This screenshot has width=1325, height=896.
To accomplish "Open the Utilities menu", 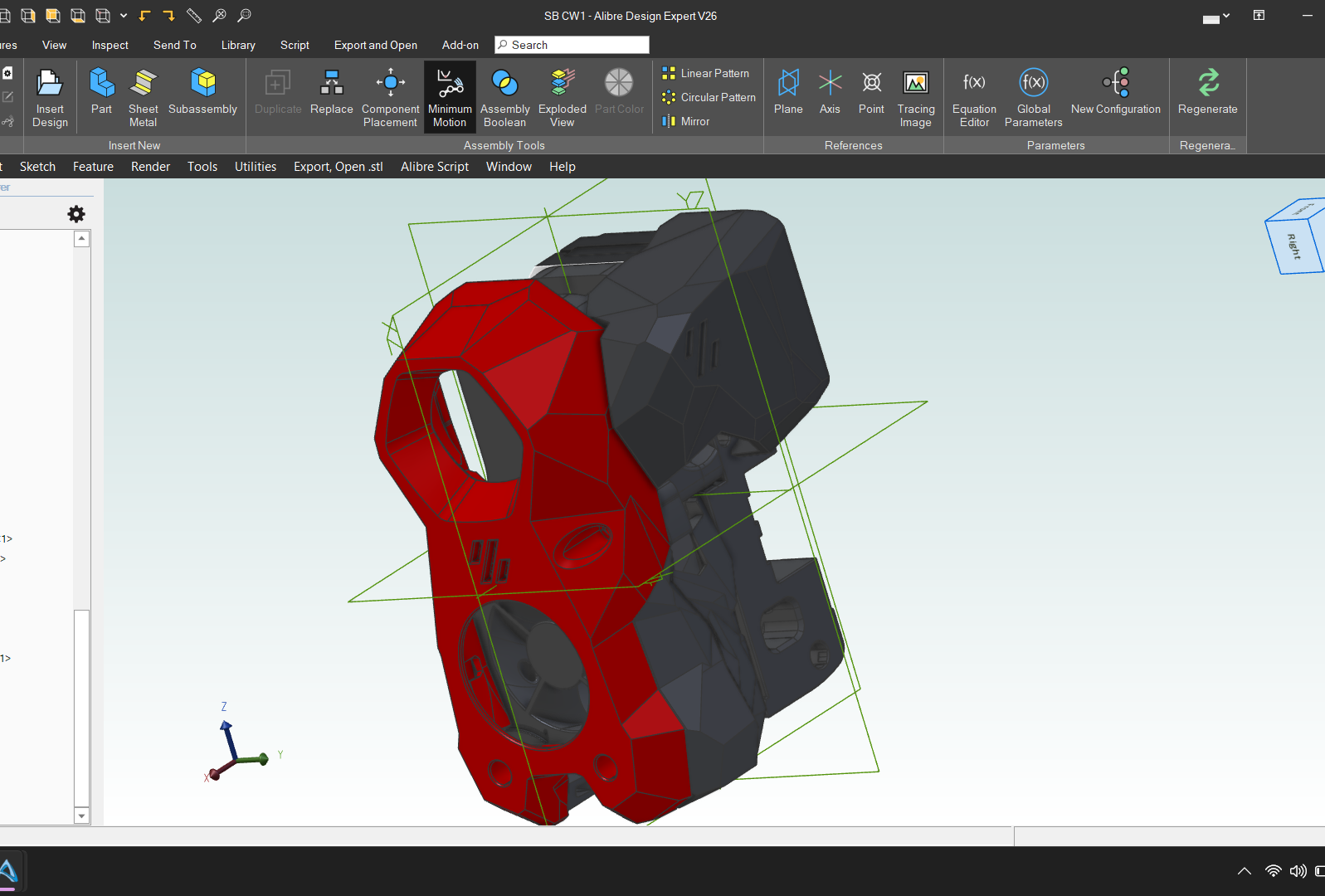I will coord(256,167).
